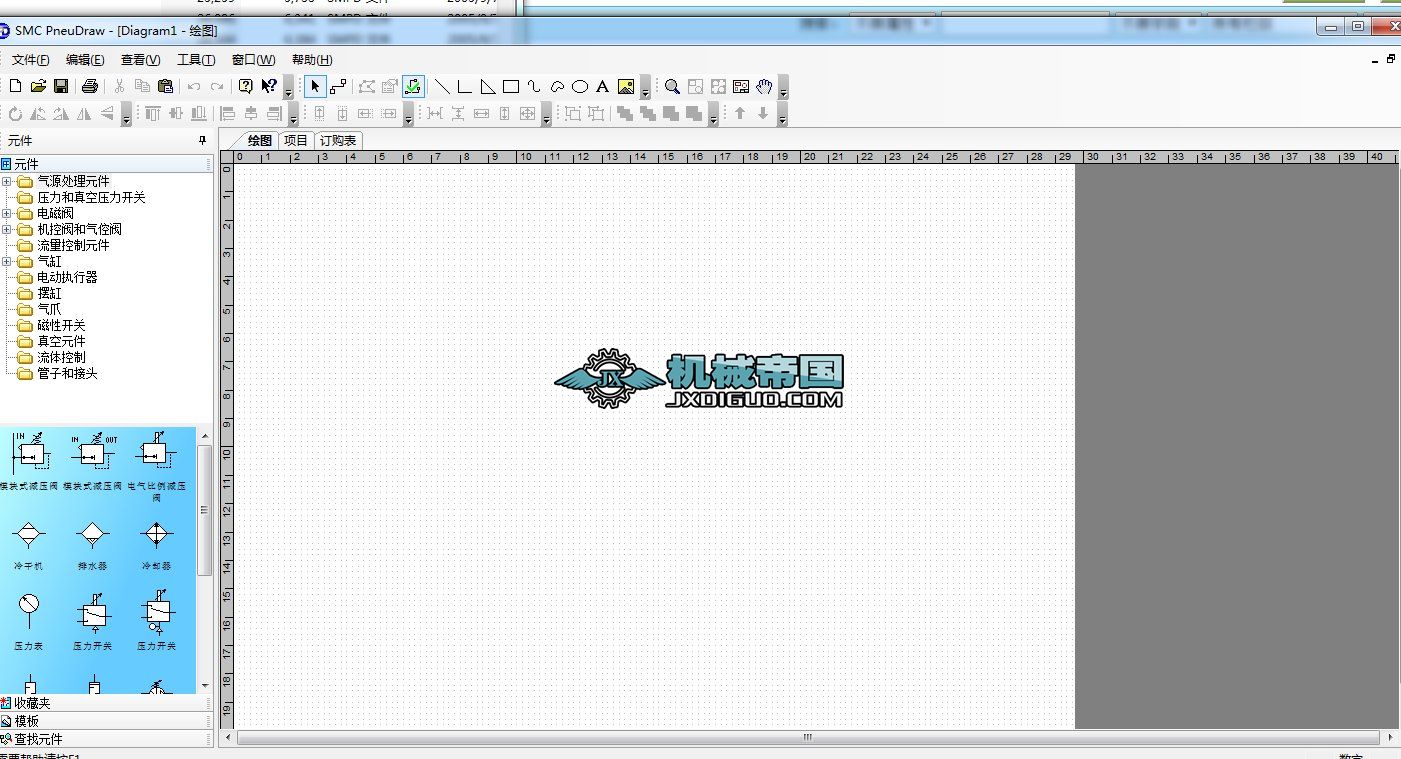The width and height of the screenshot is (1401, 759).
Task: Activate the What's This context help pointer
Action: coord(269,87)
